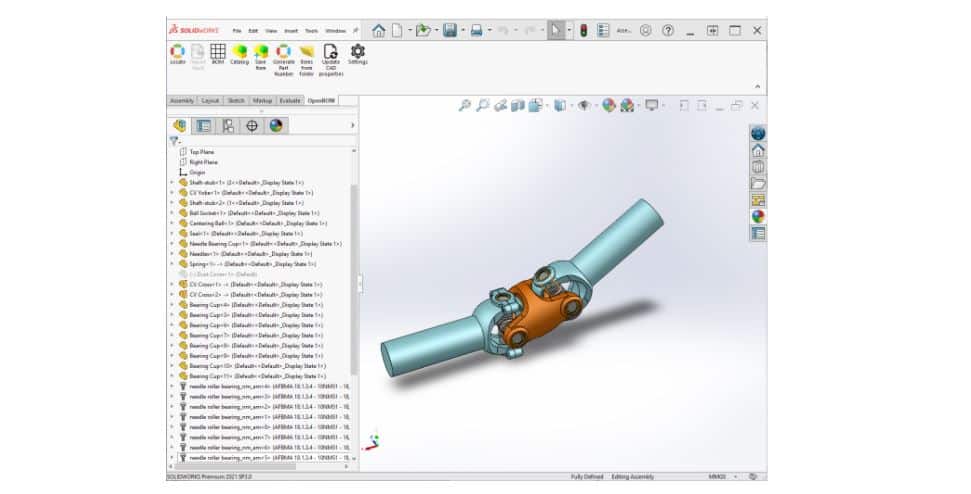Switch to the Markup tab
This screenshot has width=971, height=494.
click(x=263, y=100)
